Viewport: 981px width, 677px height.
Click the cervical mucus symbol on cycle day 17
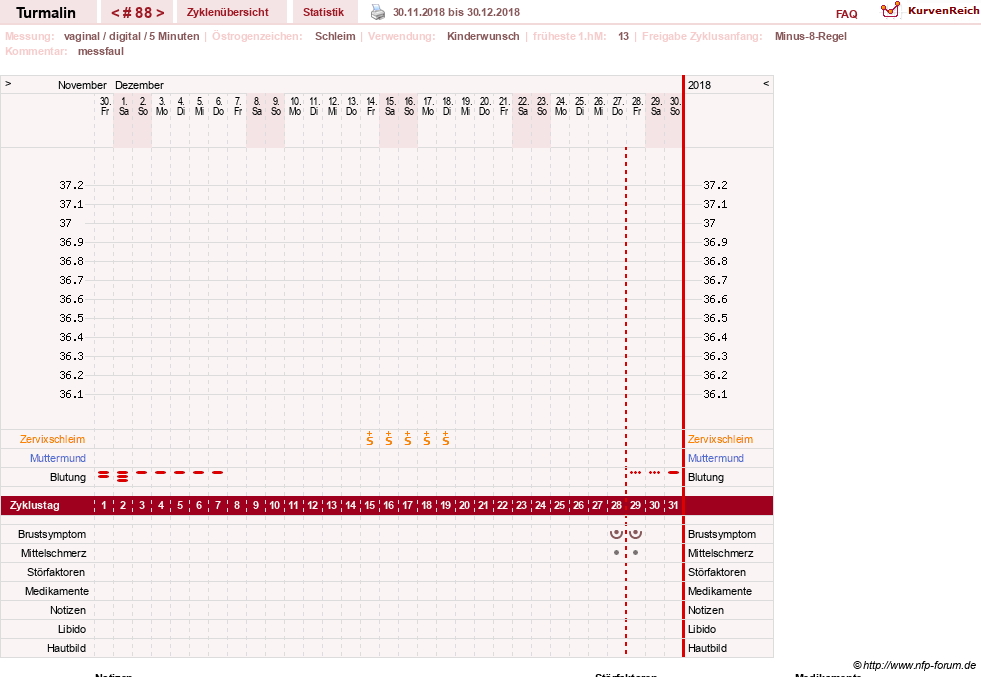click(x=408, y=439)
